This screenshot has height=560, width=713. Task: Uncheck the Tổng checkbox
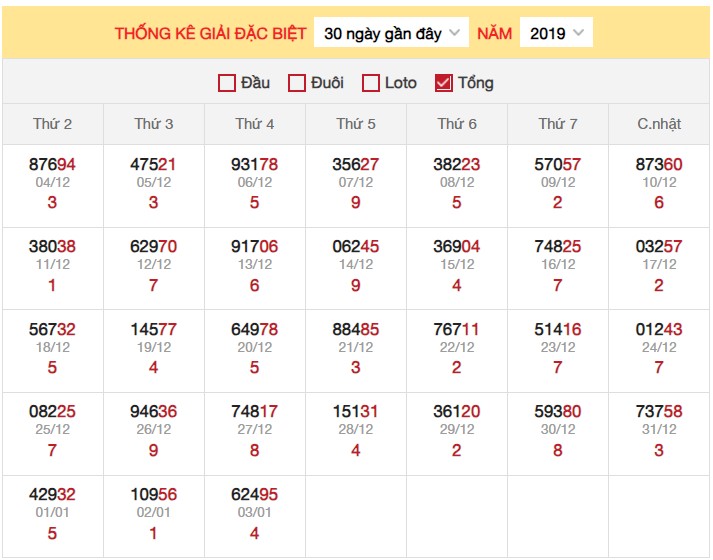(444, 83)
